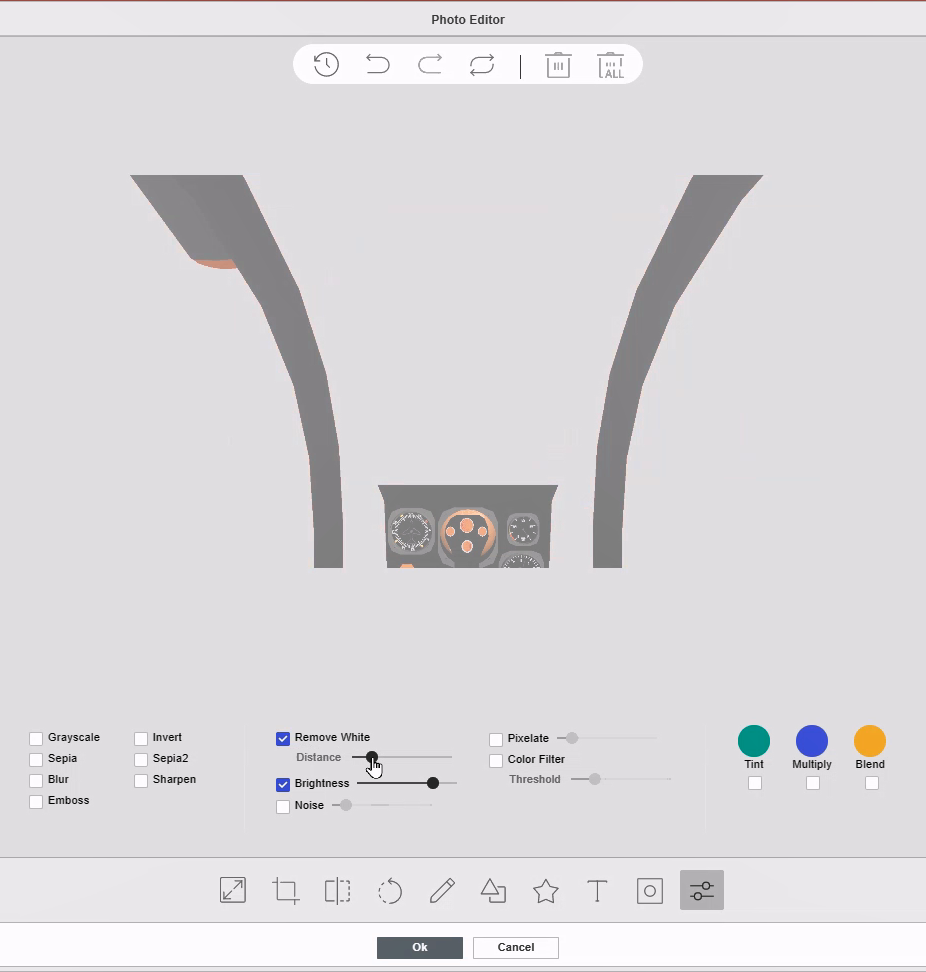The image size is (926, 972).
Task: Open the blue Multiply color swatch
Action: [812, 741]
